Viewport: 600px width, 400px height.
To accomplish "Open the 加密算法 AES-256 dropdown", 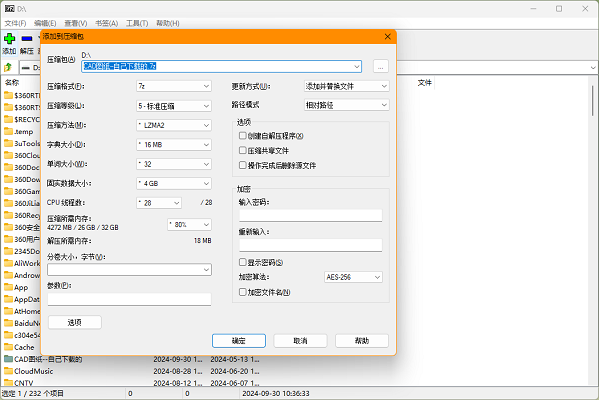I will tap(353, 277).
